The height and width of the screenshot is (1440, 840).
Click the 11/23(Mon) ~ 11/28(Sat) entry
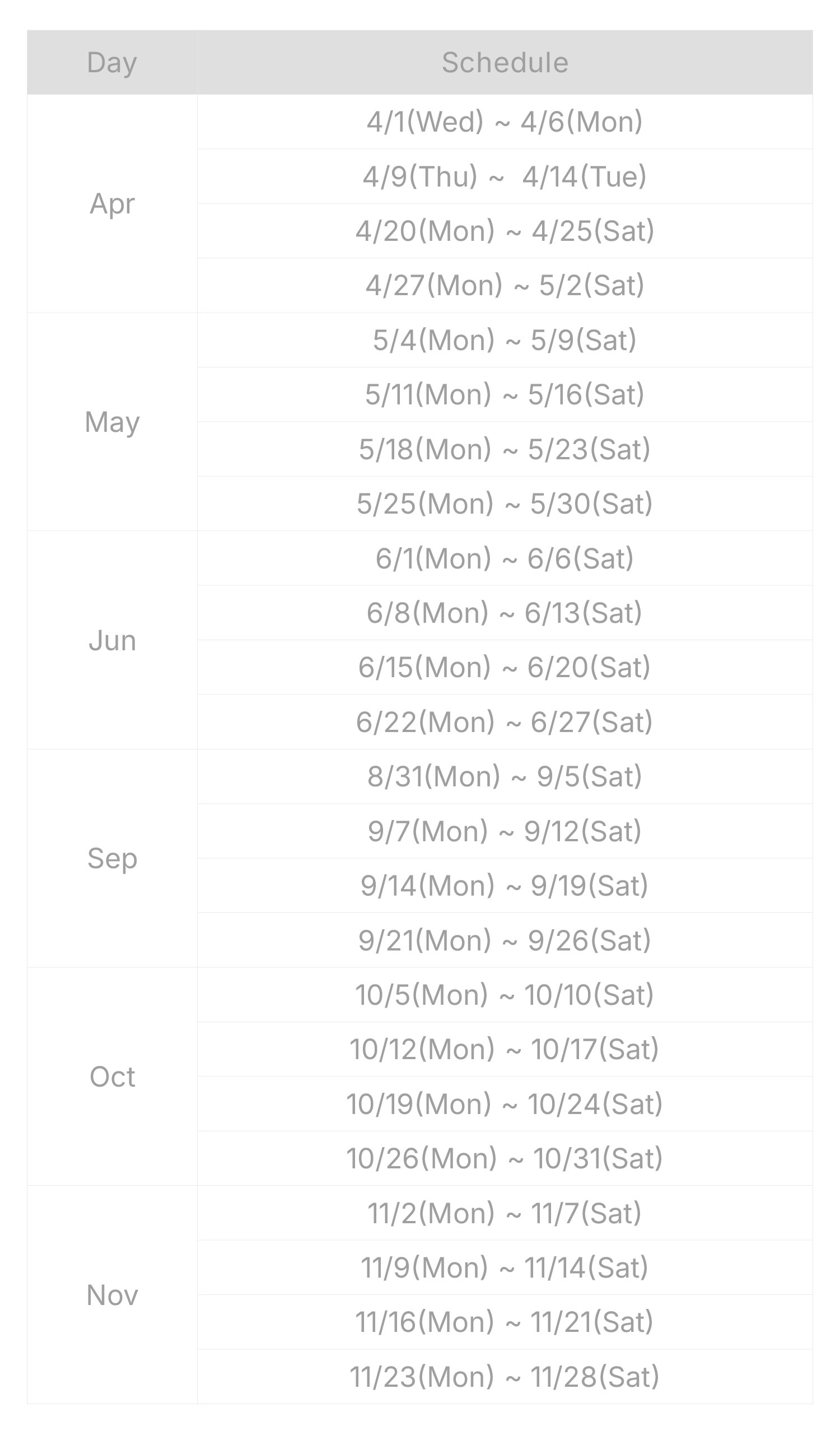tap(505, 1377)
